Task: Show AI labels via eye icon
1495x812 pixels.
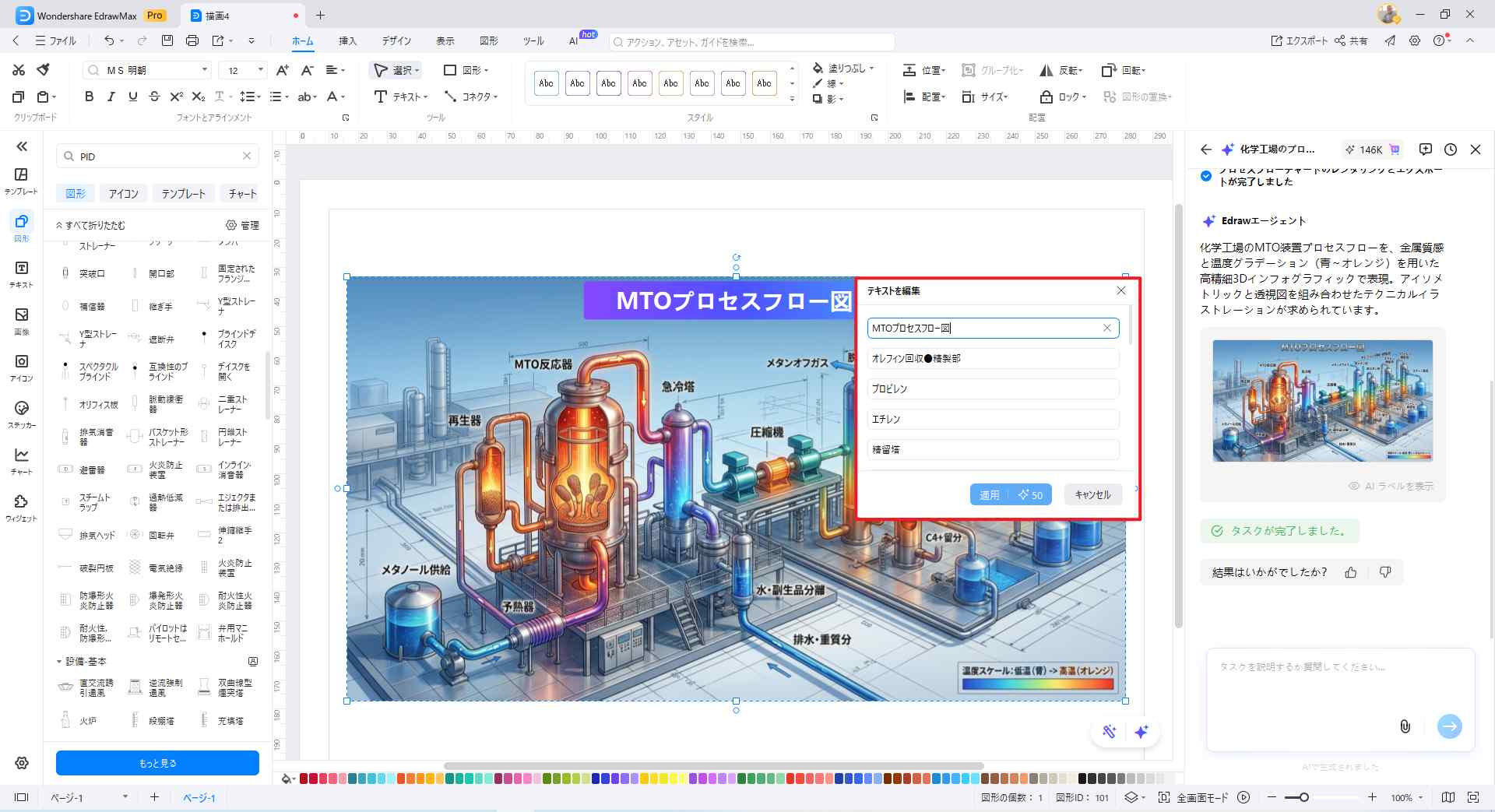Action: [x=1355, y=486]
